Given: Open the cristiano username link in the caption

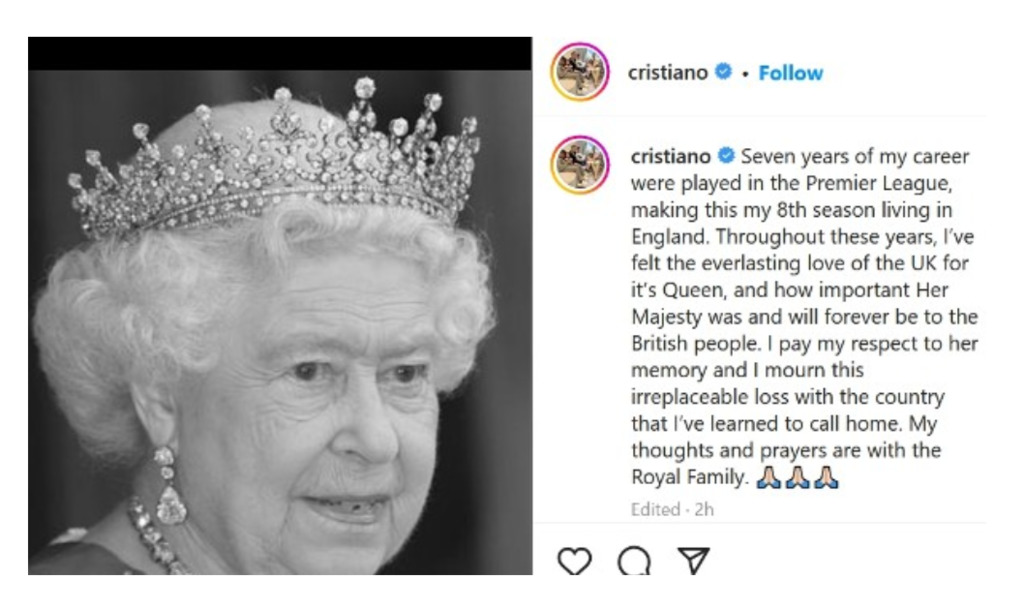Looking at the screenshot, I should [x=671, y=157].
